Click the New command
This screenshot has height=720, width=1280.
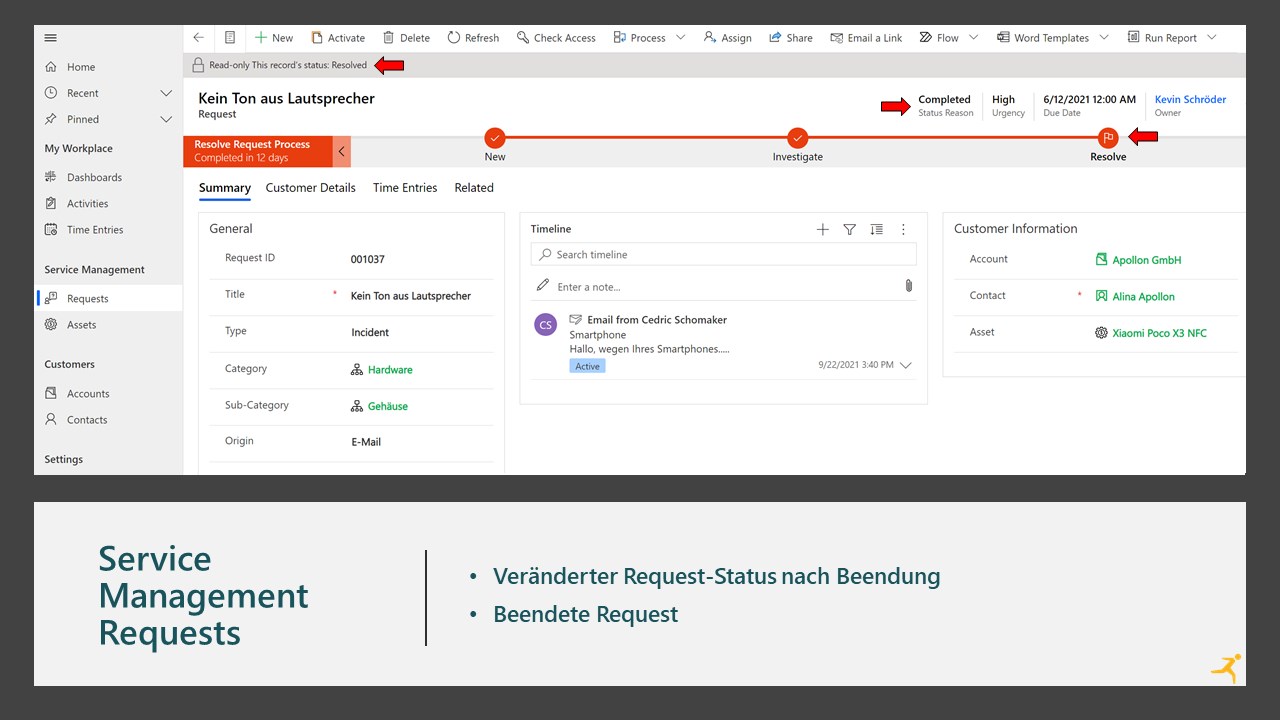[x=273, y=38]
